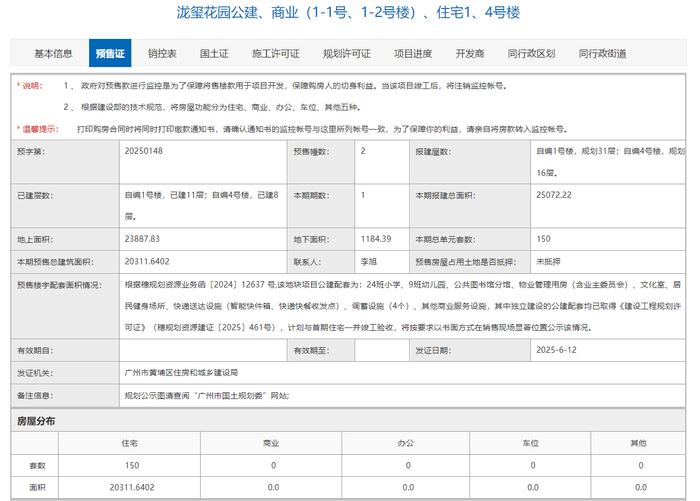
Task: Click the 联系人 name 李旭
Action: pyautogui.click(x=369, y=261)
